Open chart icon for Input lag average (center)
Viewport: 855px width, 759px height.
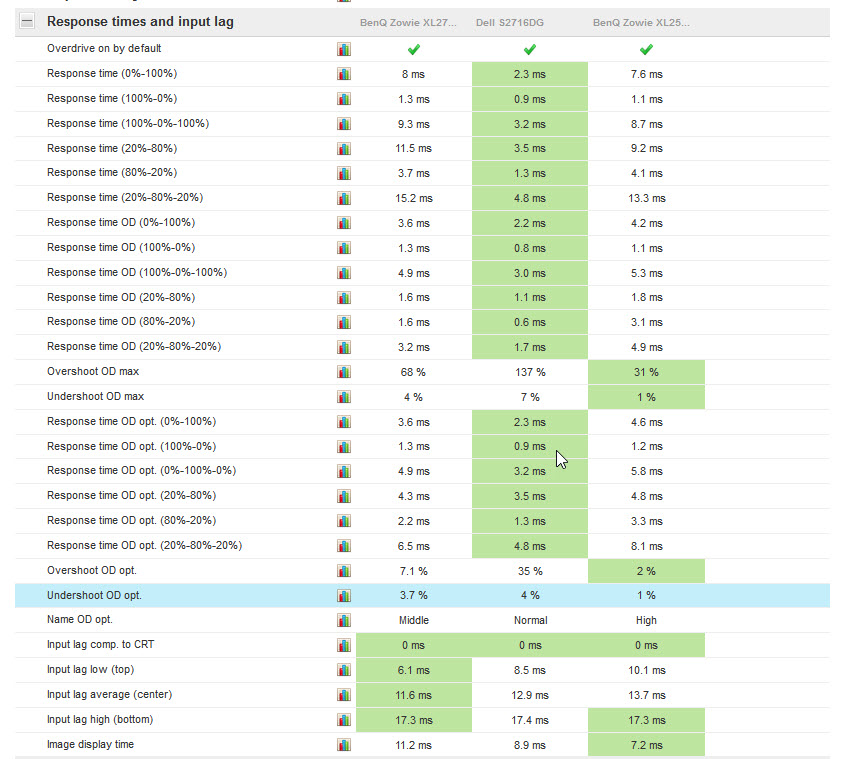(x=344, y=695)
